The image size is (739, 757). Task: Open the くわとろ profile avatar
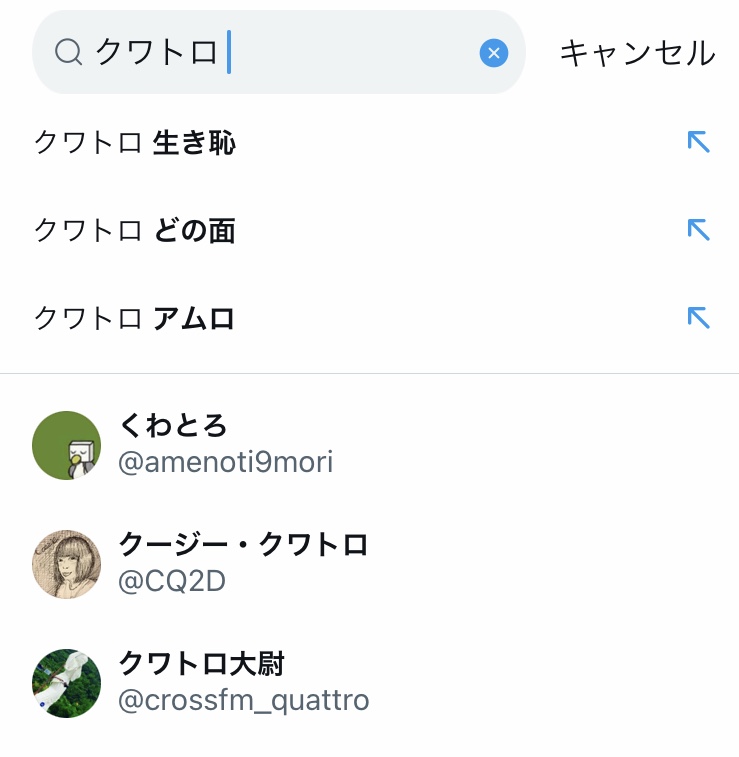(x=67, y=445)
